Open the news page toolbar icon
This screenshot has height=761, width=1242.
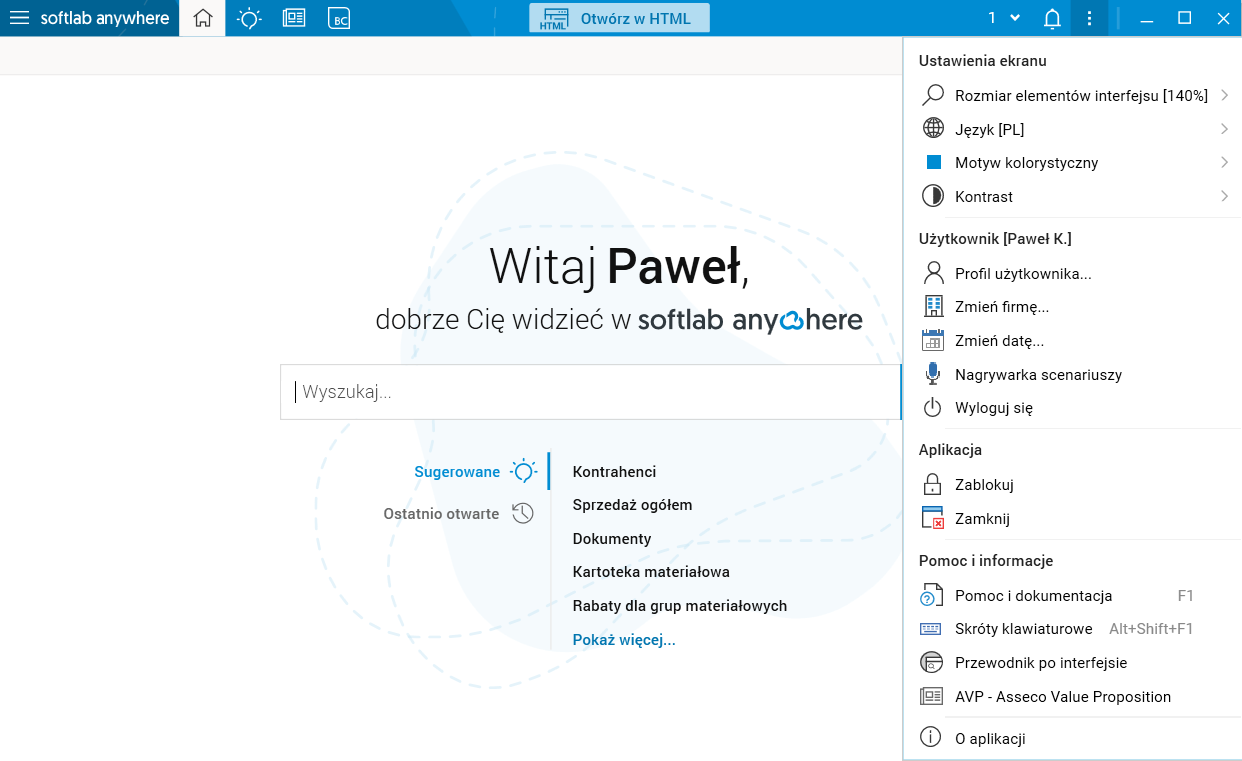pyautogui.click(x=294, y=18)
